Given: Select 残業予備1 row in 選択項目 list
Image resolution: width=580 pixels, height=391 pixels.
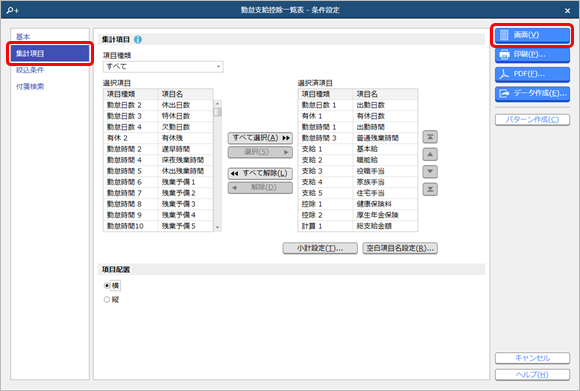Looking at the screenshot, I should [x=158, y=182].
